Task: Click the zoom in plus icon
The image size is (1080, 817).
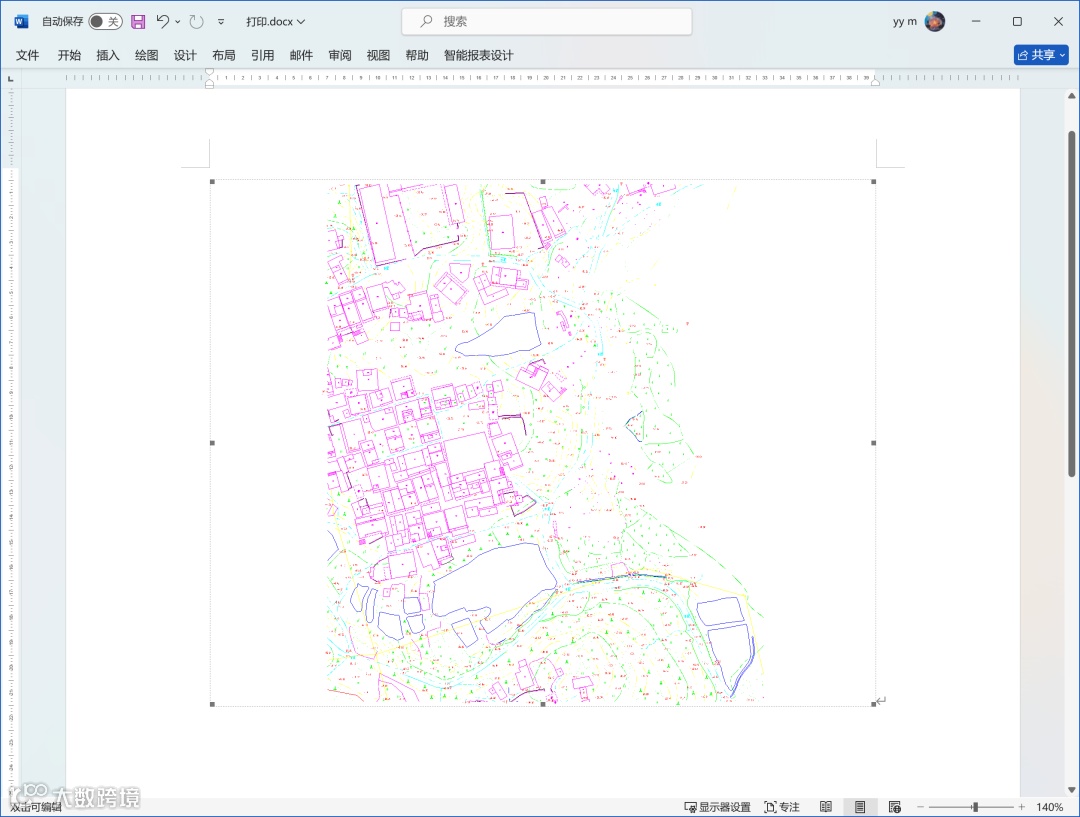Action: (x=1021, y=807)
